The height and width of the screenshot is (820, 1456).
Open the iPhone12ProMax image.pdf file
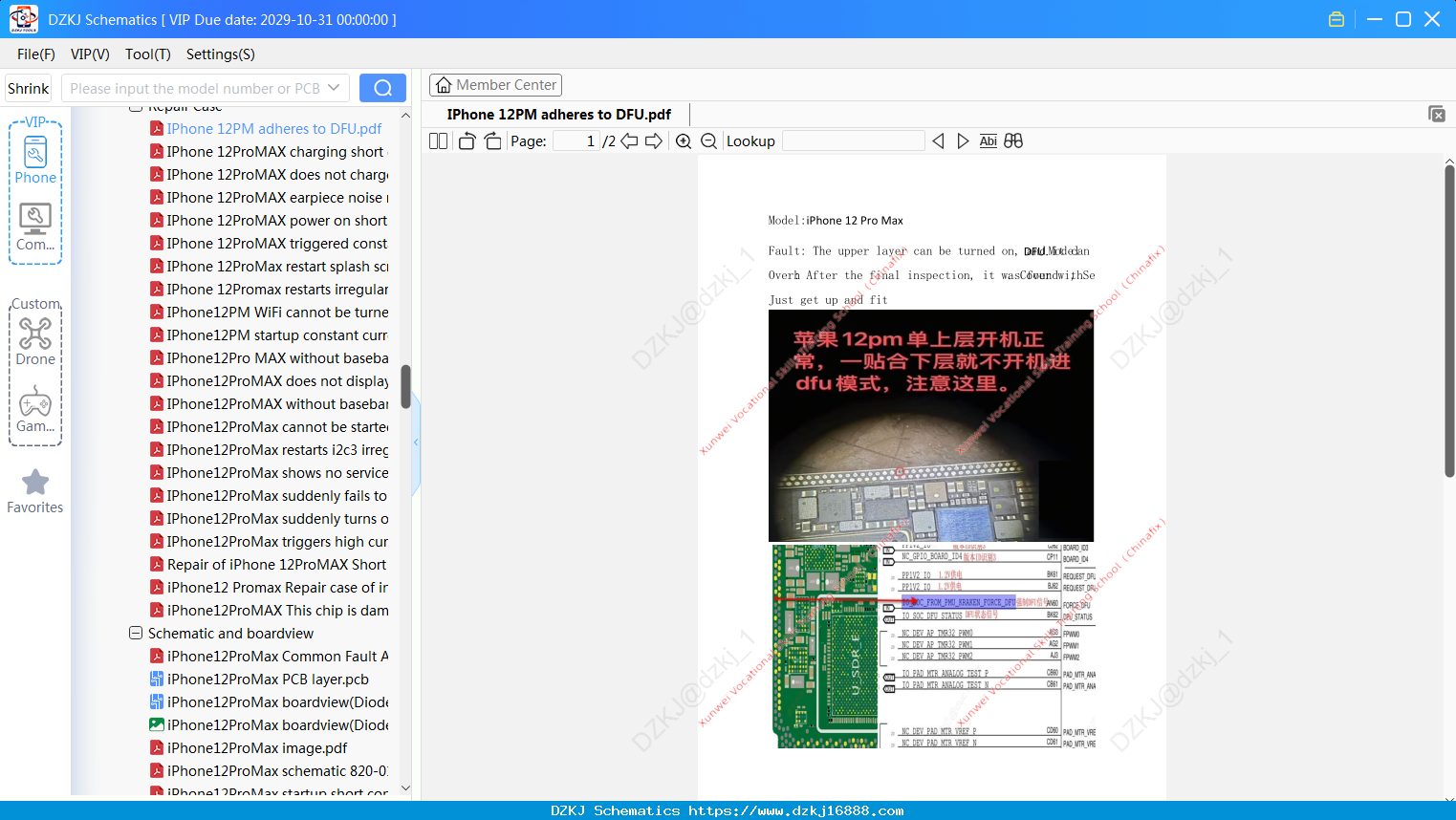[257, 748]
